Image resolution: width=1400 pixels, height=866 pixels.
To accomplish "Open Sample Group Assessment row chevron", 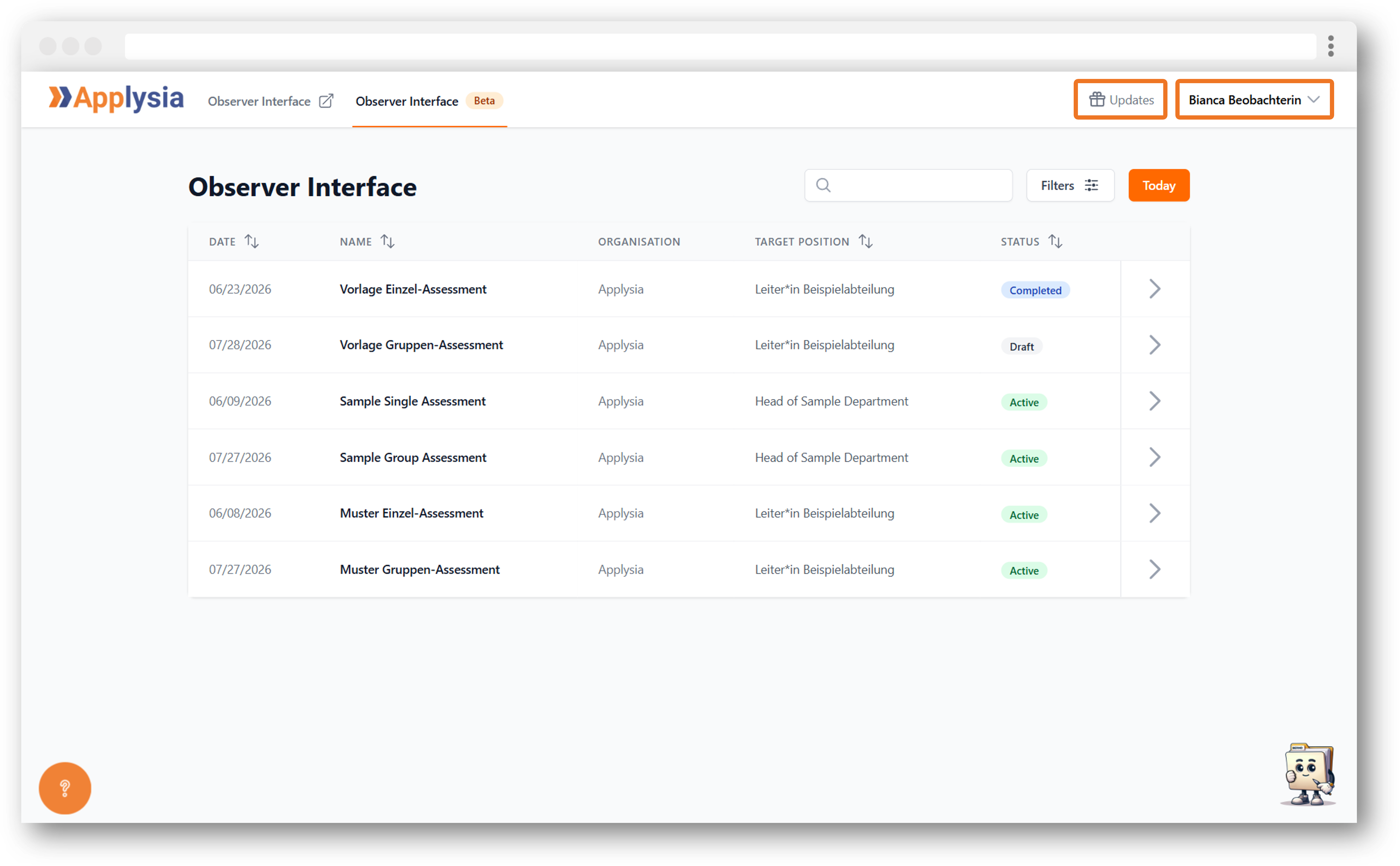I will (1154, 457).
